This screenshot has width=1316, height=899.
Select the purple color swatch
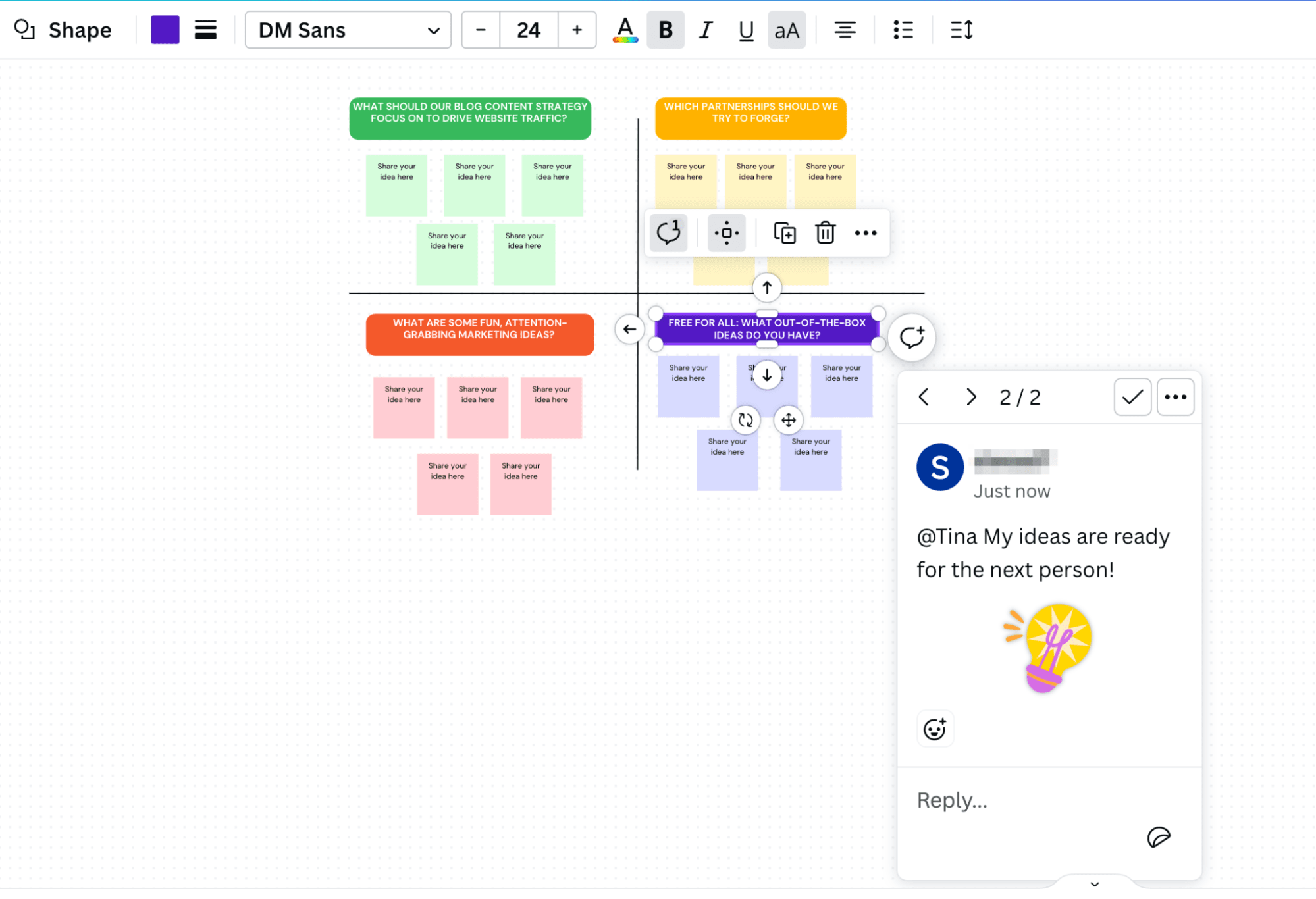point(165,30)
